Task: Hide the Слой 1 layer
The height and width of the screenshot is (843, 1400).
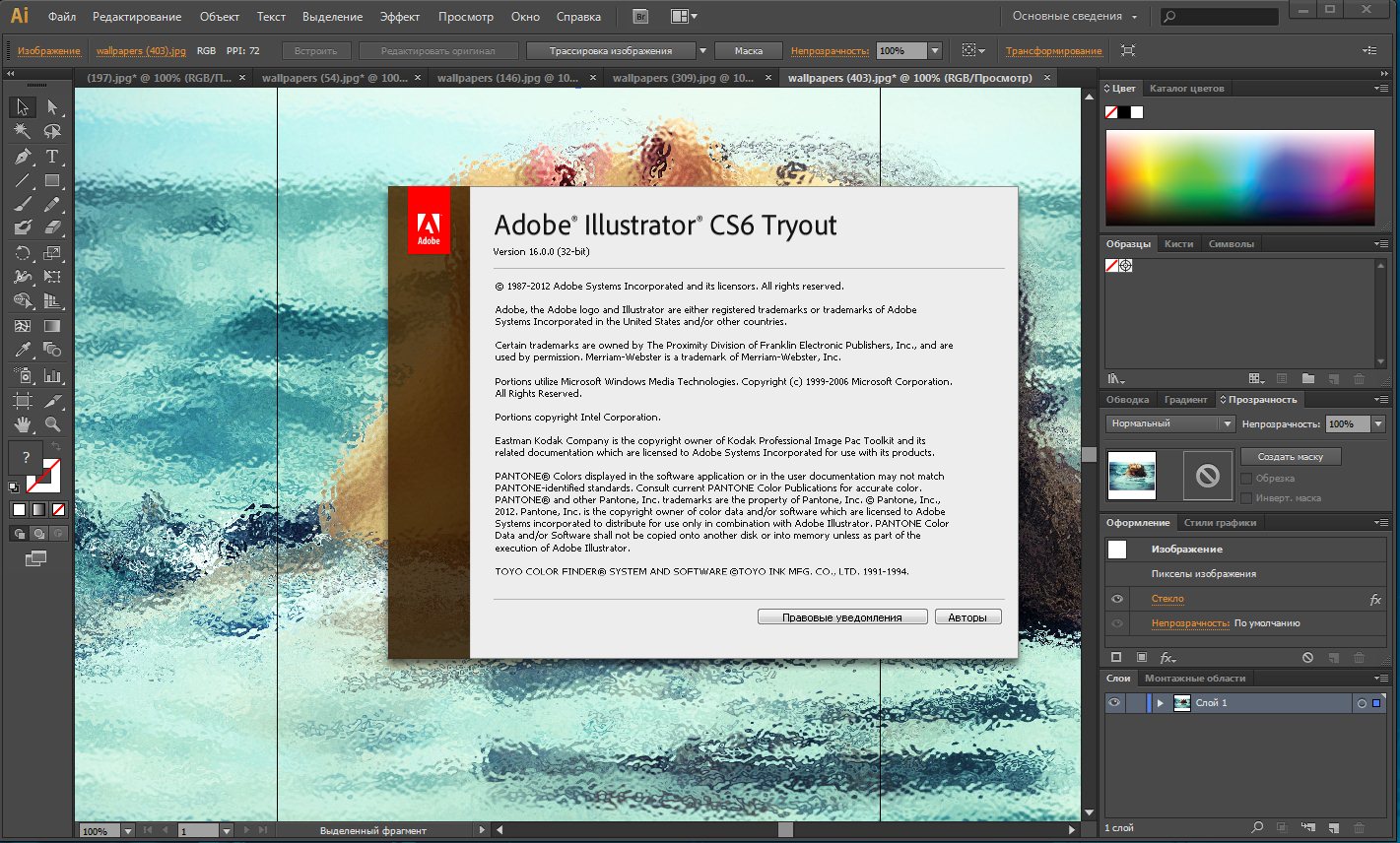Action: coord(1114,703)
